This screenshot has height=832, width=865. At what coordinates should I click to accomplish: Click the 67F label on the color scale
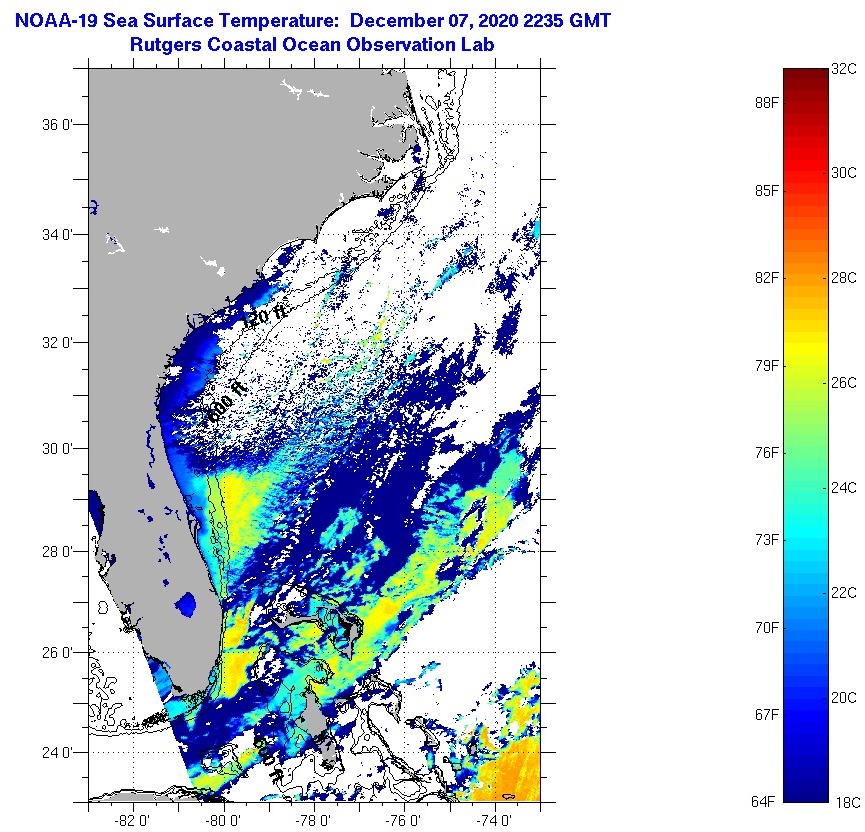tap(767, 714)
